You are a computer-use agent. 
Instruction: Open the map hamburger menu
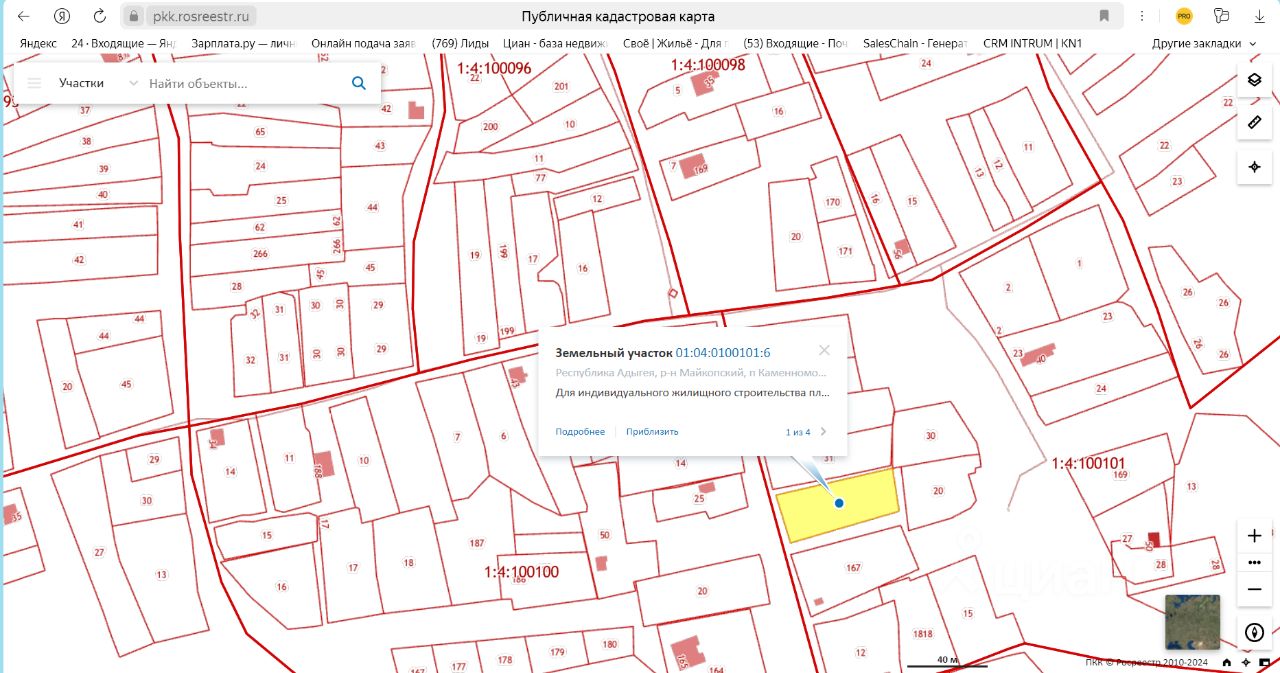[34, 83]
